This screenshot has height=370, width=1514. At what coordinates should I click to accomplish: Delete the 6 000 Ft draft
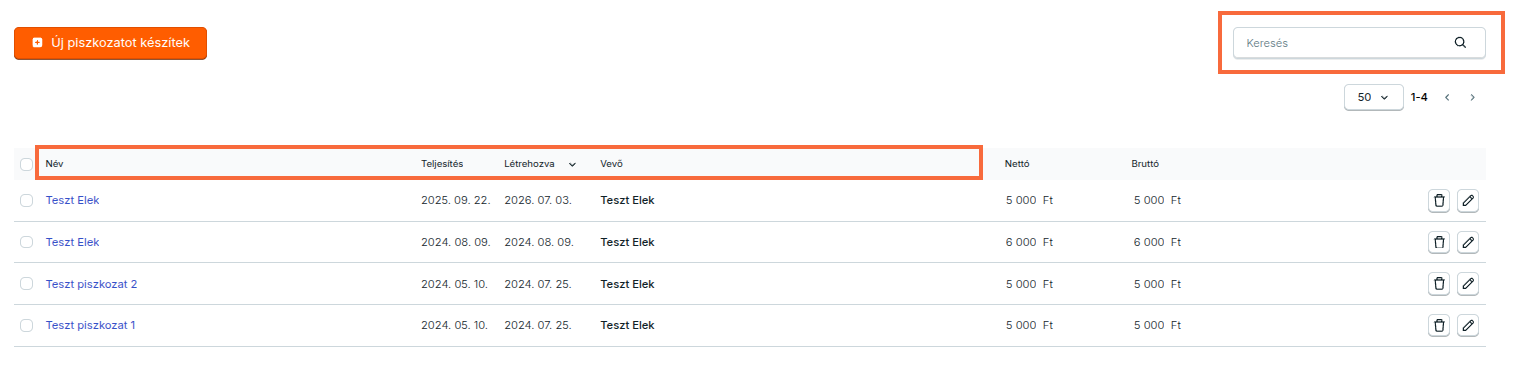pos(1439,242)
